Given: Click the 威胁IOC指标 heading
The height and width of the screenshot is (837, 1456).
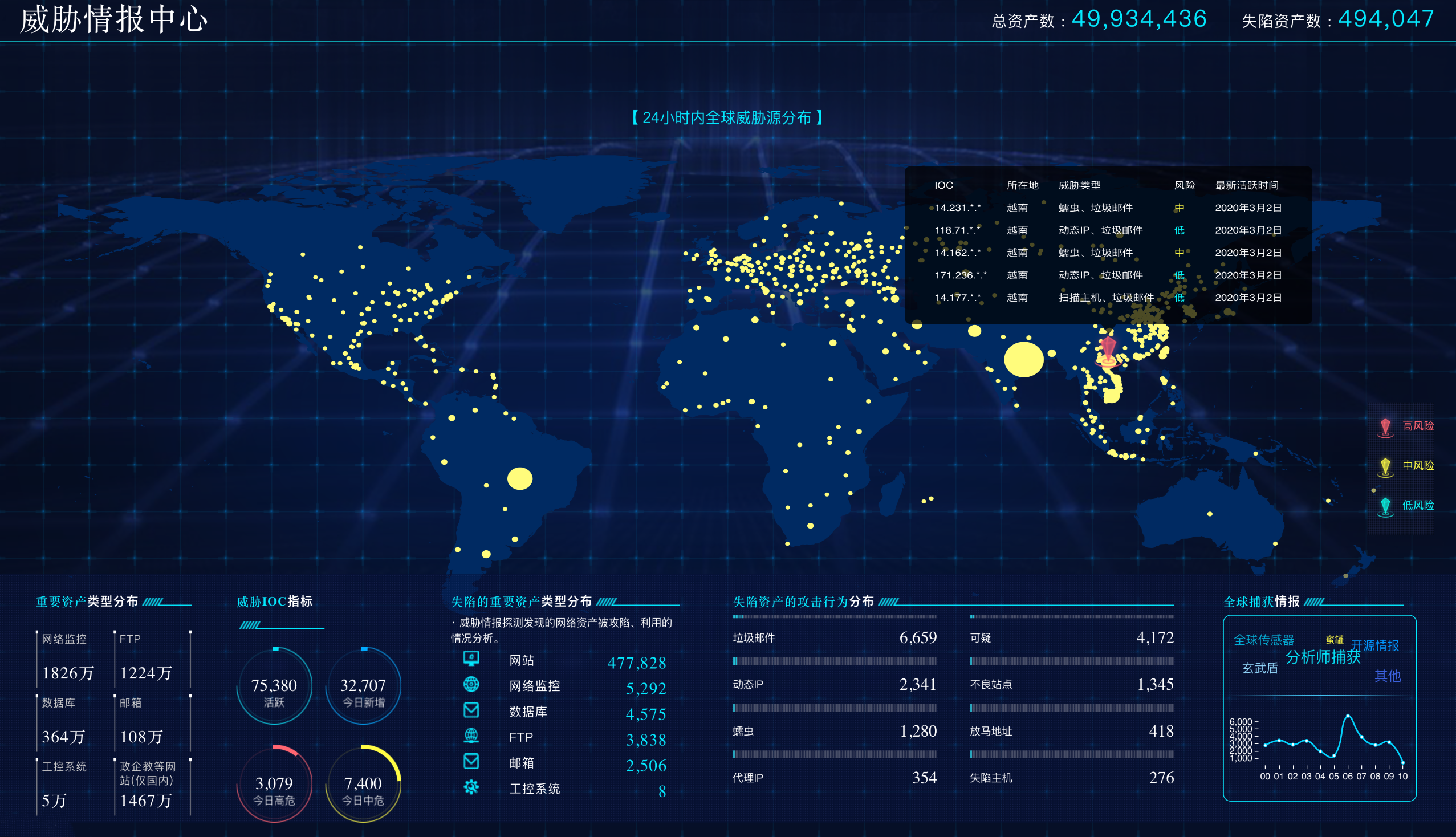Looking at the screenshot, I should [274, 602].
